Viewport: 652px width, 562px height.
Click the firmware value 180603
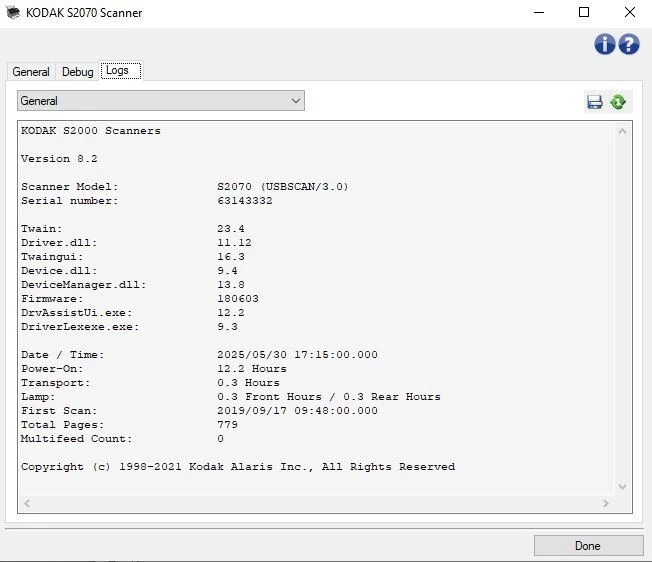tap(238, 299)
